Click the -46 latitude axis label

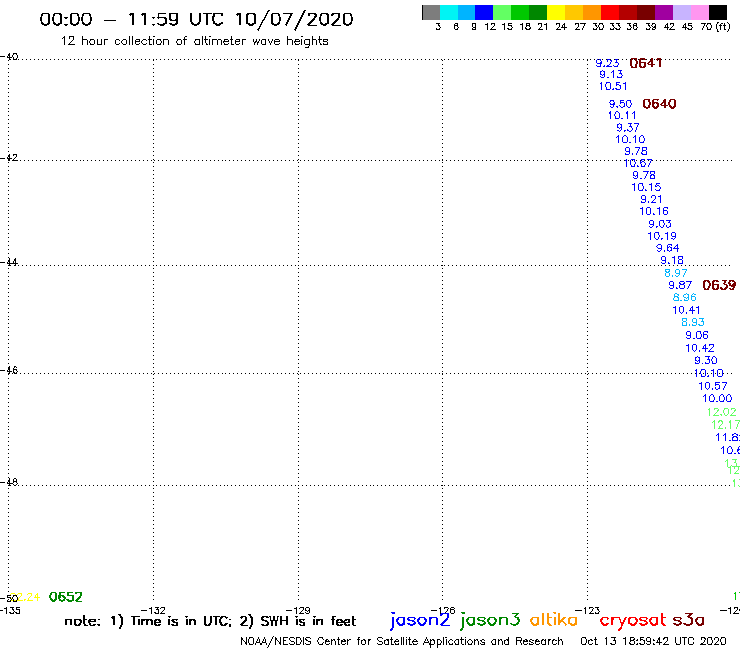click(x=9, y=371)
